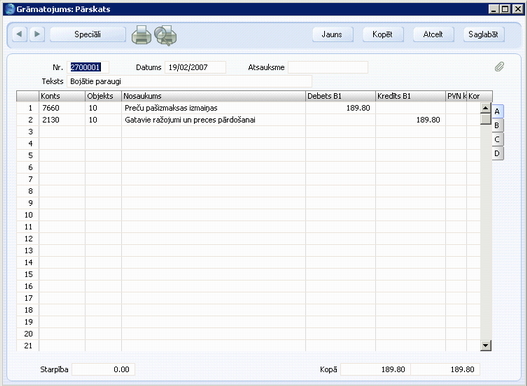Click Kopā debit total 189.80

pos(375,370)
